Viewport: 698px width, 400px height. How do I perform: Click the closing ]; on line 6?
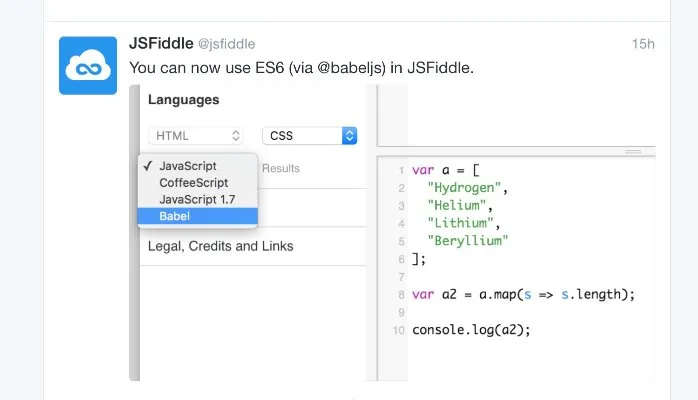click(x=419, y=259)
